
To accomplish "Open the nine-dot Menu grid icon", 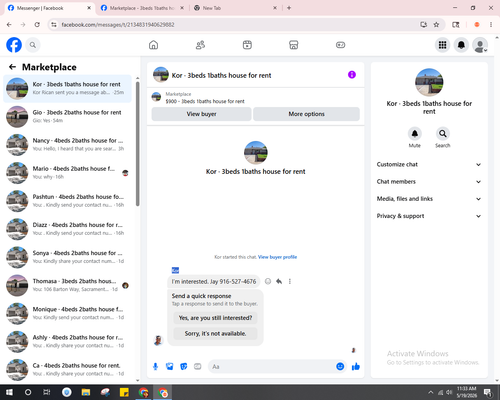I will point(442,45).
